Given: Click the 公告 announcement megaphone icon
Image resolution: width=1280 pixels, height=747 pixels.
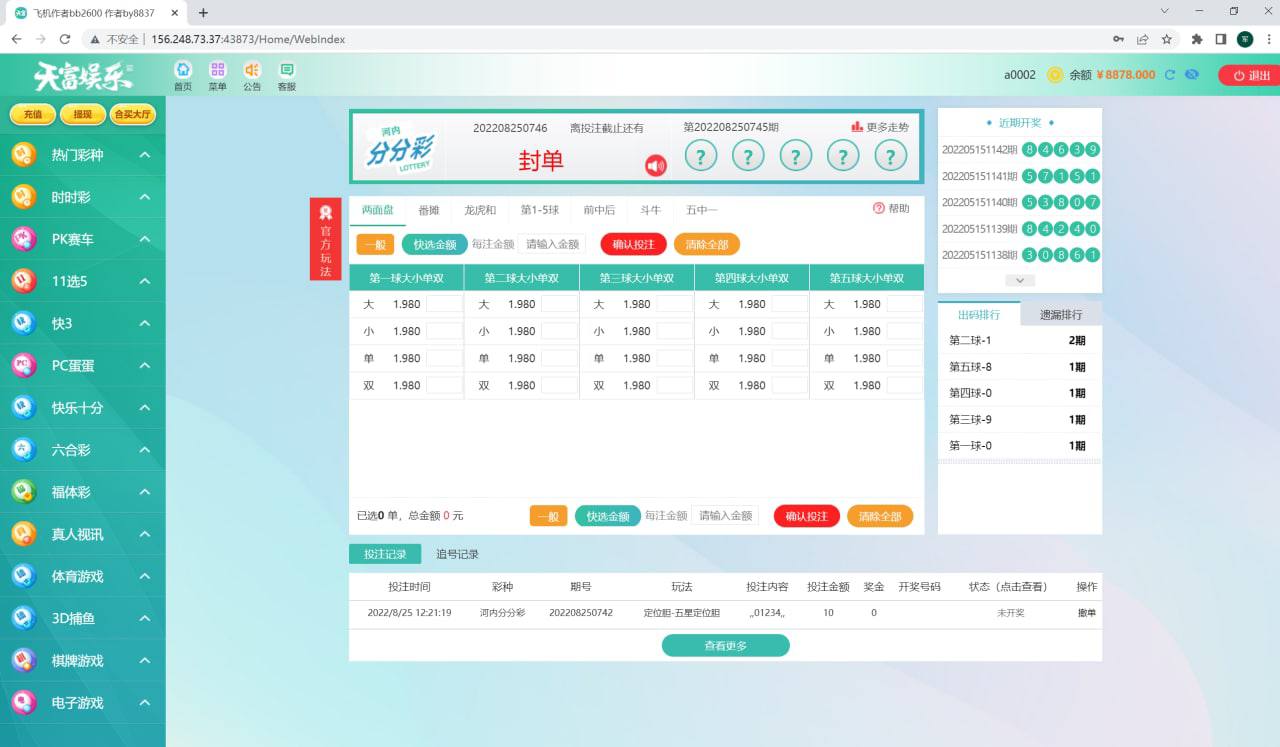Looking at the screenshot, I should (252, 70).
